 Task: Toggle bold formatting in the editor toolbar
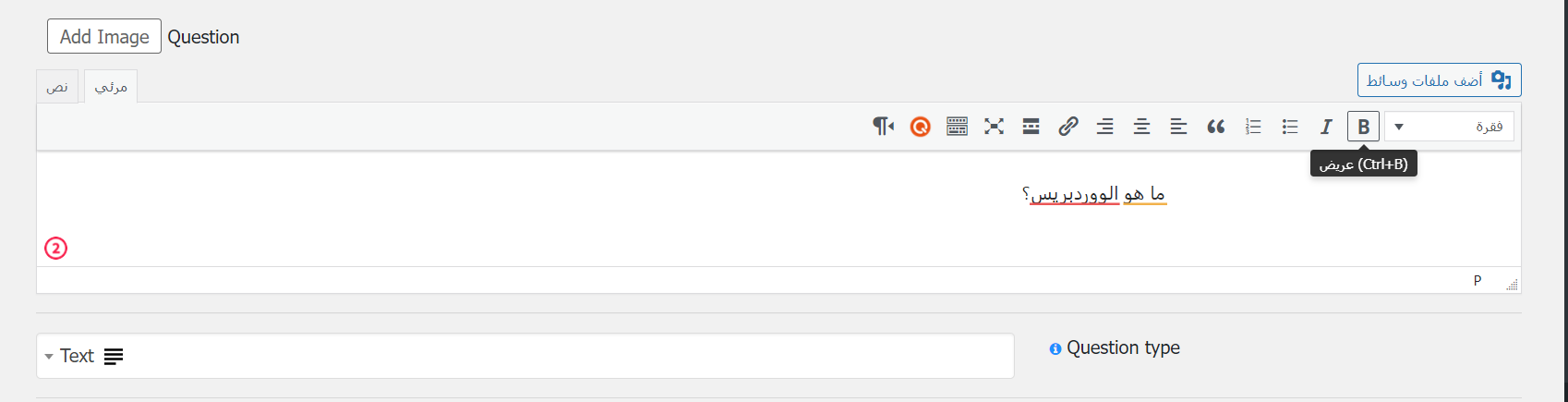point(1363,127)
